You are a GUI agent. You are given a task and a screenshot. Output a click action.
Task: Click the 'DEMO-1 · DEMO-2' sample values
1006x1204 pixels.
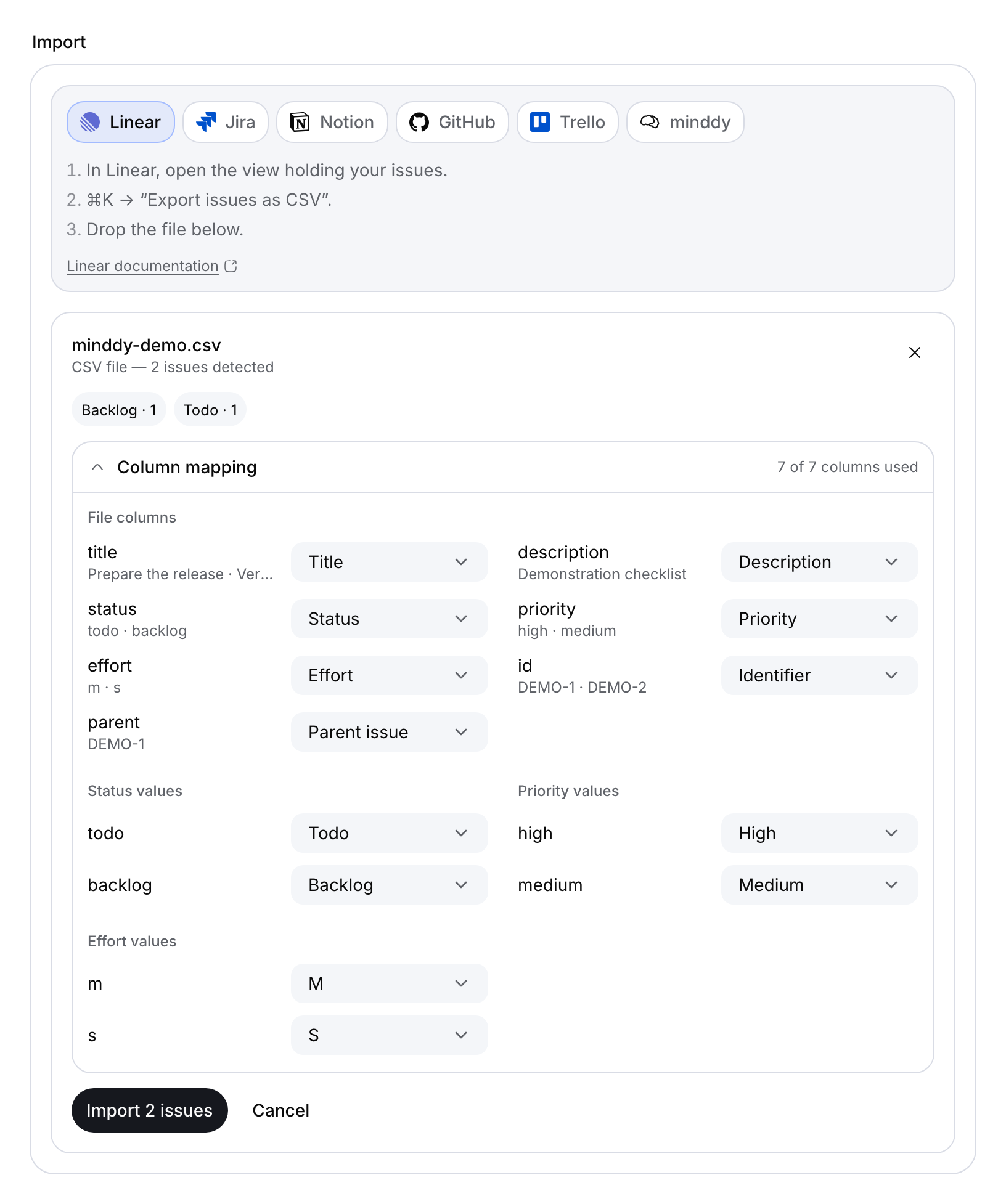(583, 688)
